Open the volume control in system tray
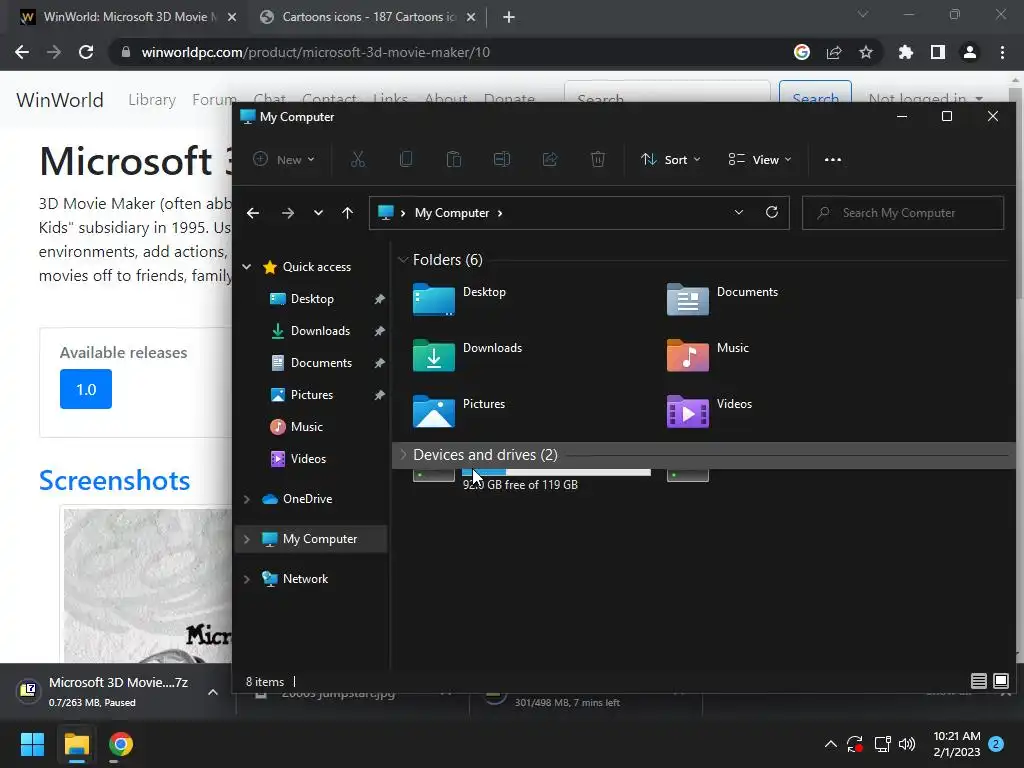1024x768 pixels. tap(907, 744)
